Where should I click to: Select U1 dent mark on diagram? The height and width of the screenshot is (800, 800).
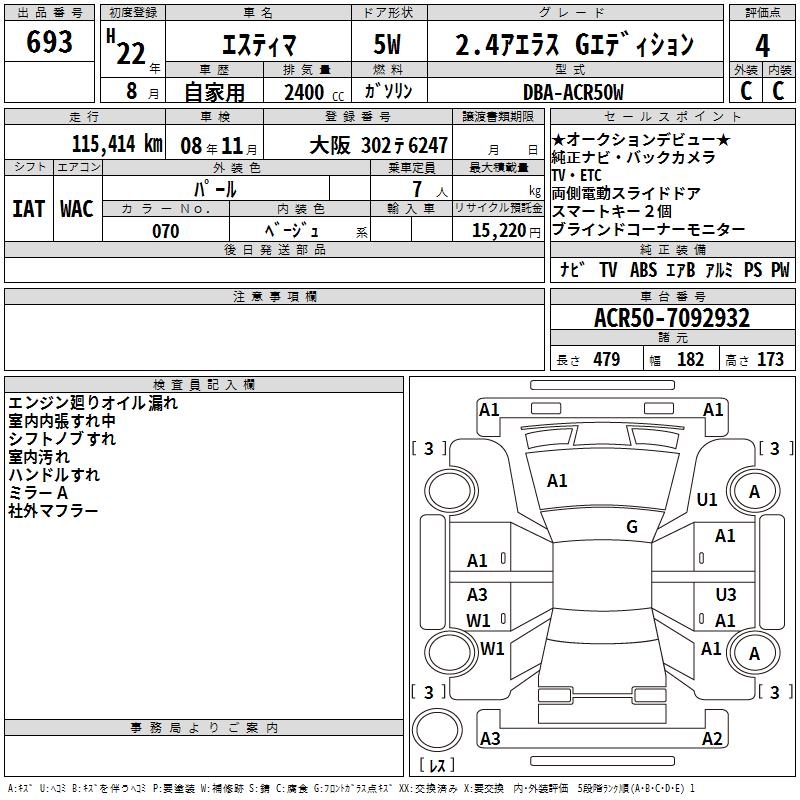pos(707,500)
